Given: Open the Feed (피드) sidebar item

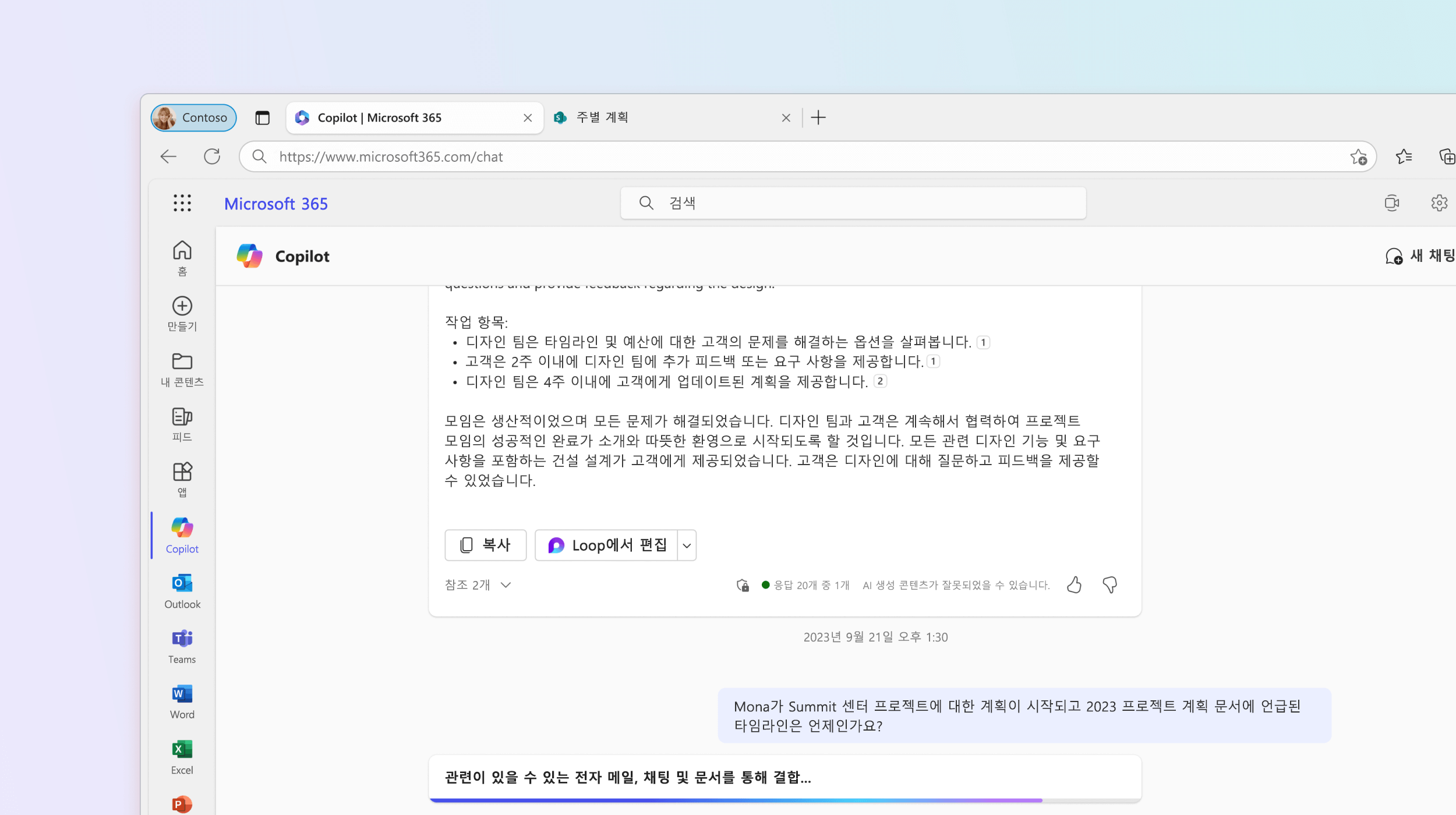Looking at the screenshot, I should [182, 424].
